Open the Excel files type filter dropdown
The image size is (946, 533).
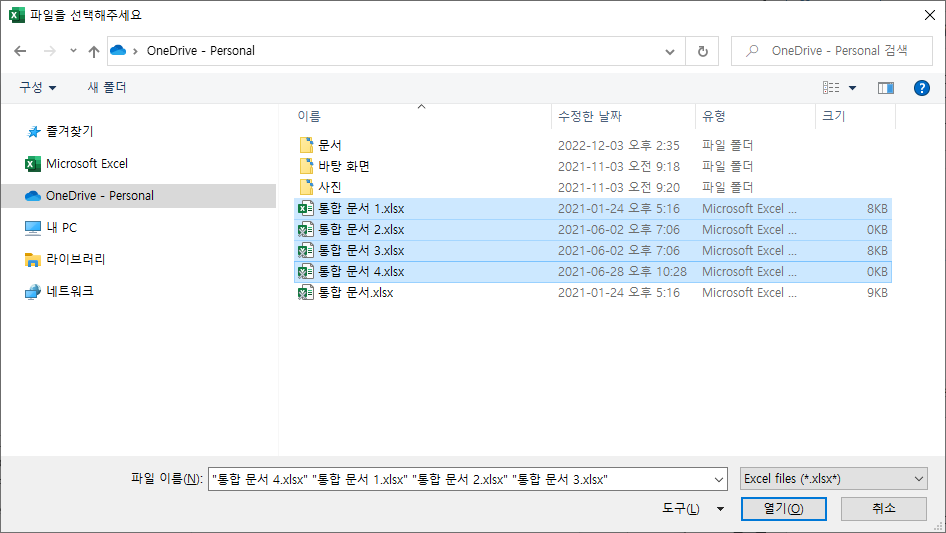pyautogui.click(x=834, y=479)
